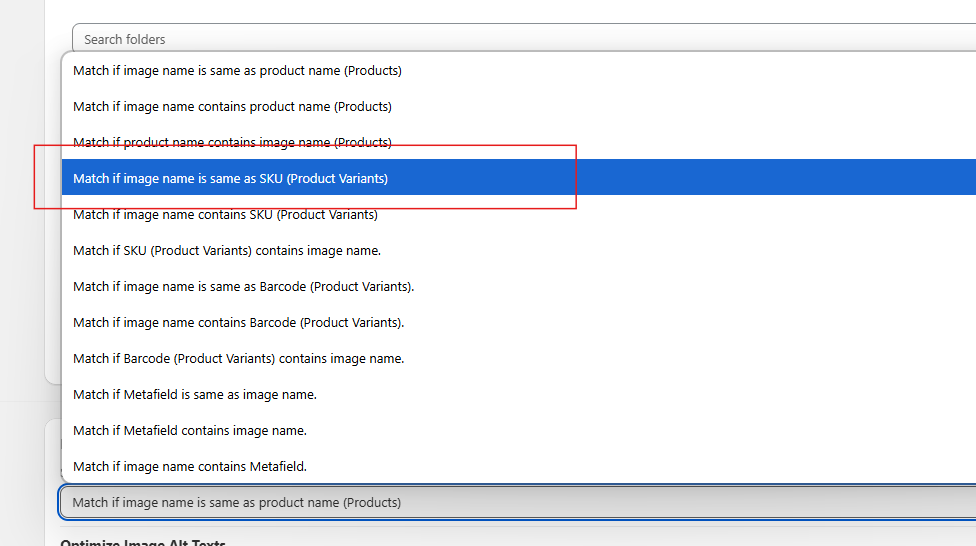976x546 pixels.
Task: Pick 'Barcode (Product Variants) contains image name'
Action: 238,359
